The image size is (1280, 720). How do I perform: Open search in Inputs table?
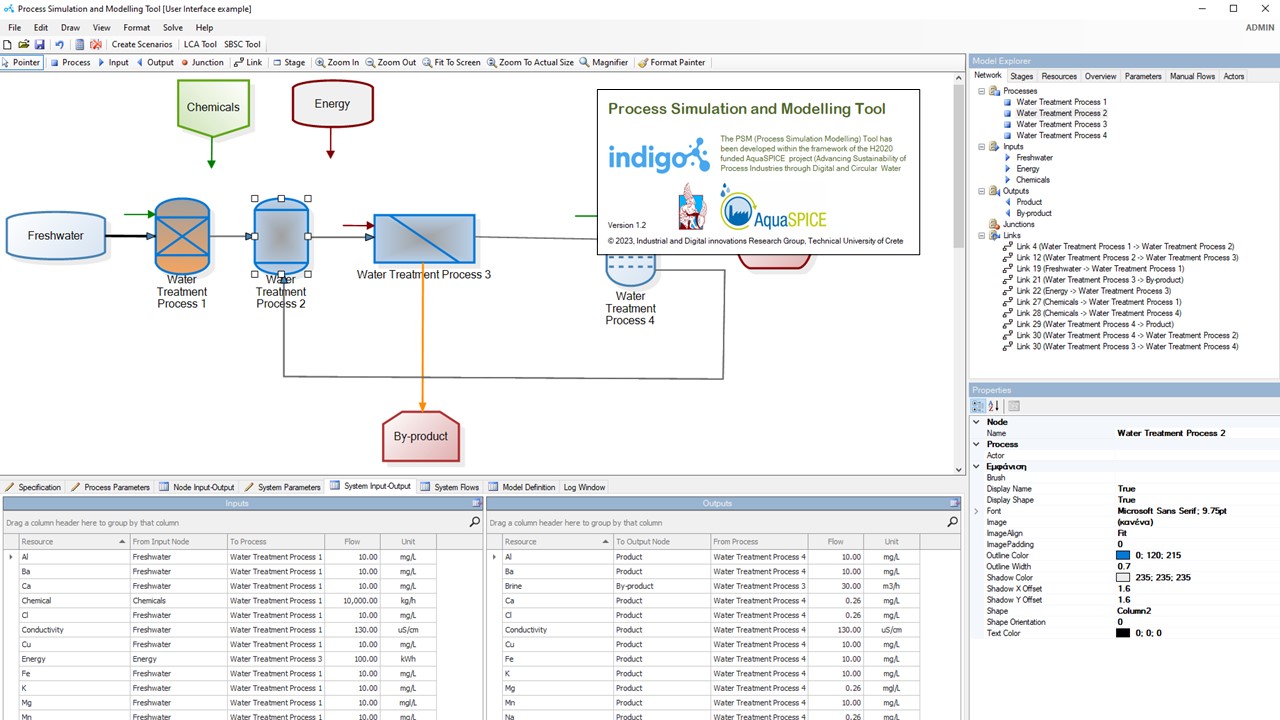[x=474, y=522]
